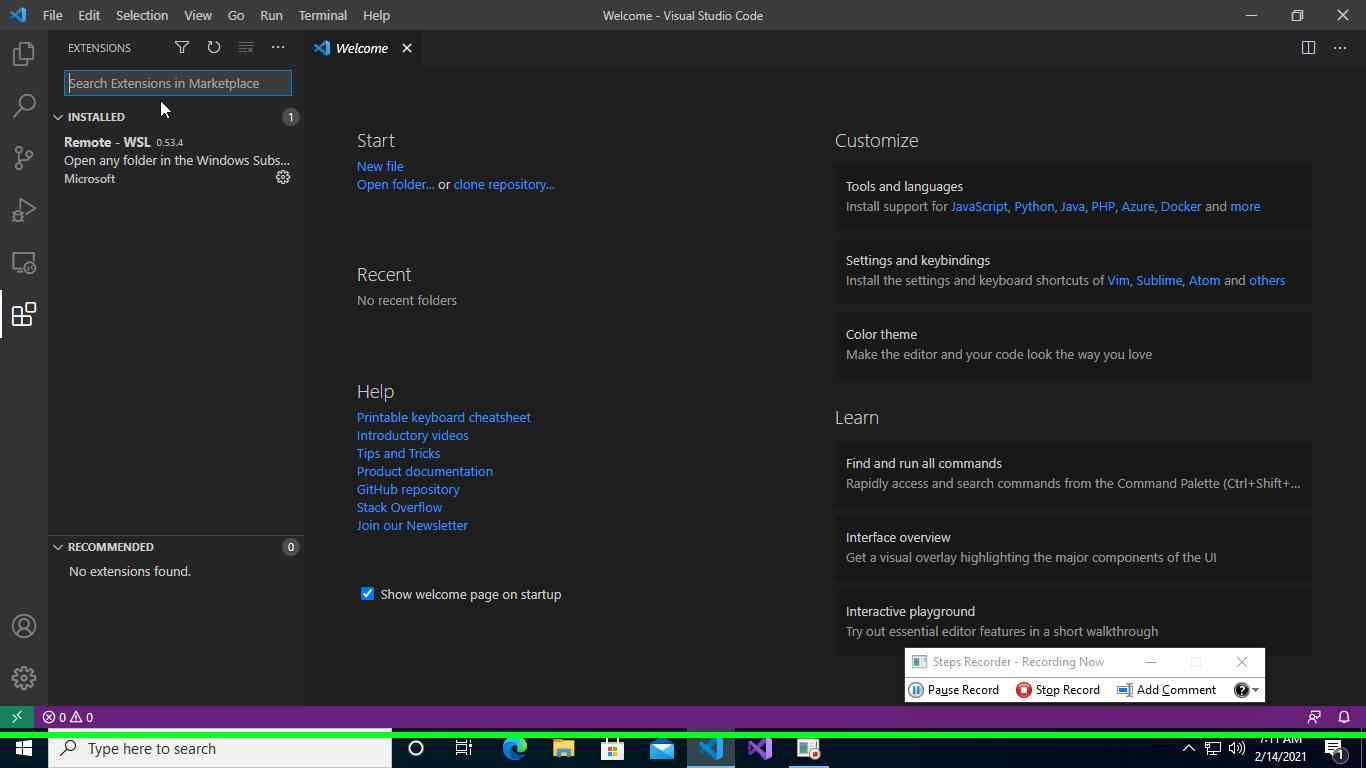Screen dimensions: 1366x768
Task: Click the clone repository link
Action: pyautogui.click(x=504, y=184)
